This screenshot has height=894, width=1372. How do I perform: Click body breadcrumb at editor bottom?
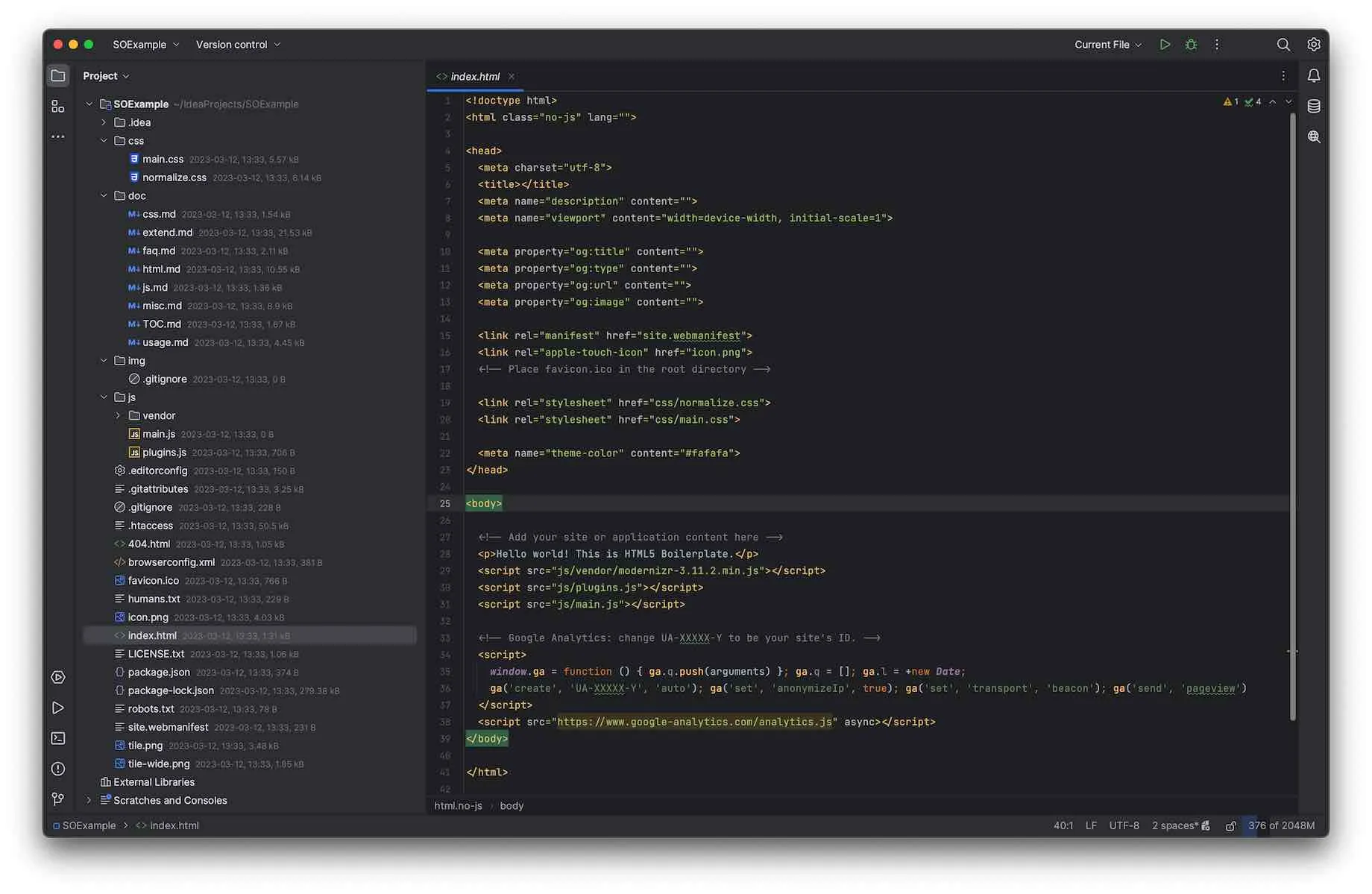click(512, 806)
